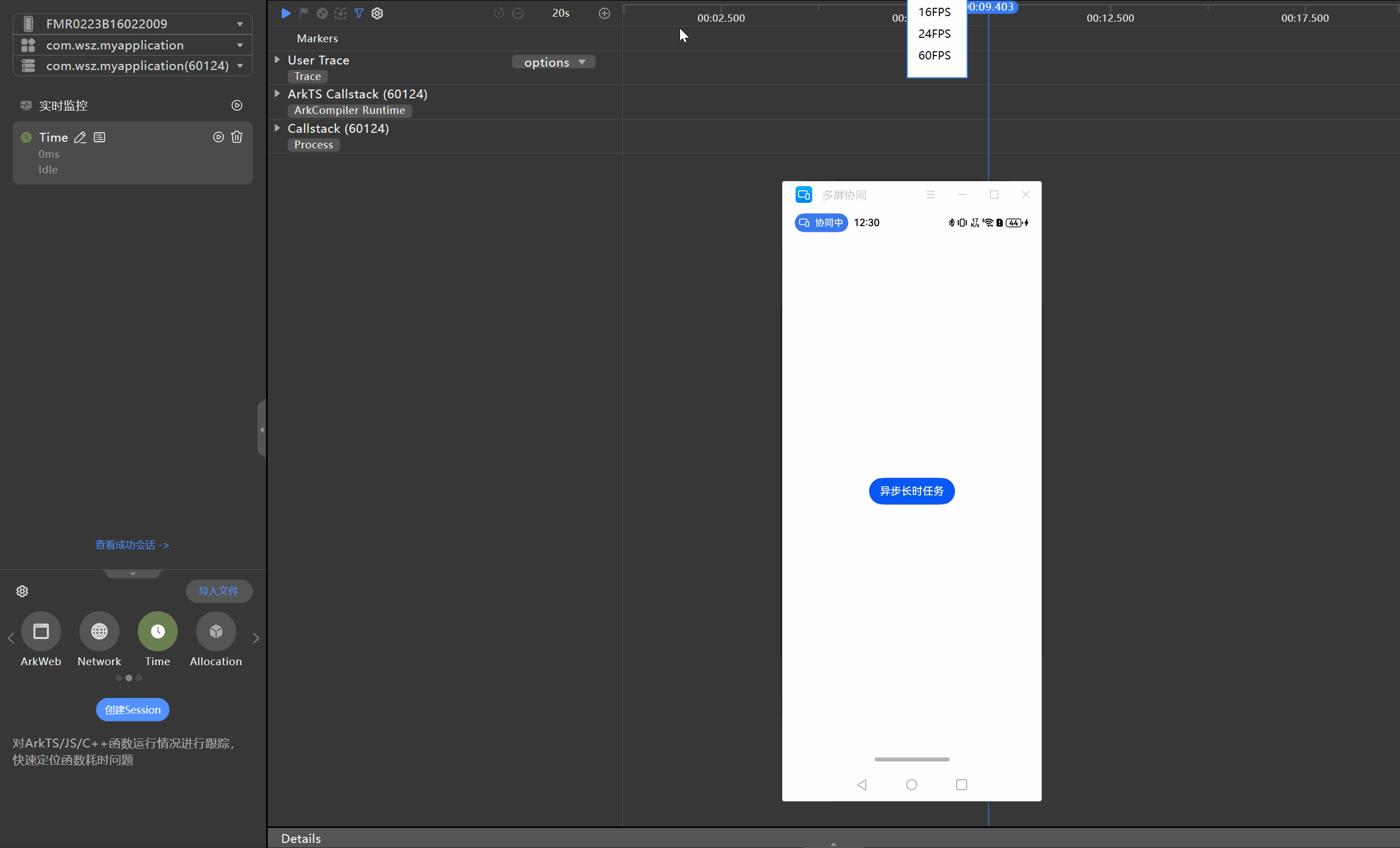Click the edit pencil icon next to Time
Image resolution: width=1400 pixels, height=848 pixels.
(80, 138)
